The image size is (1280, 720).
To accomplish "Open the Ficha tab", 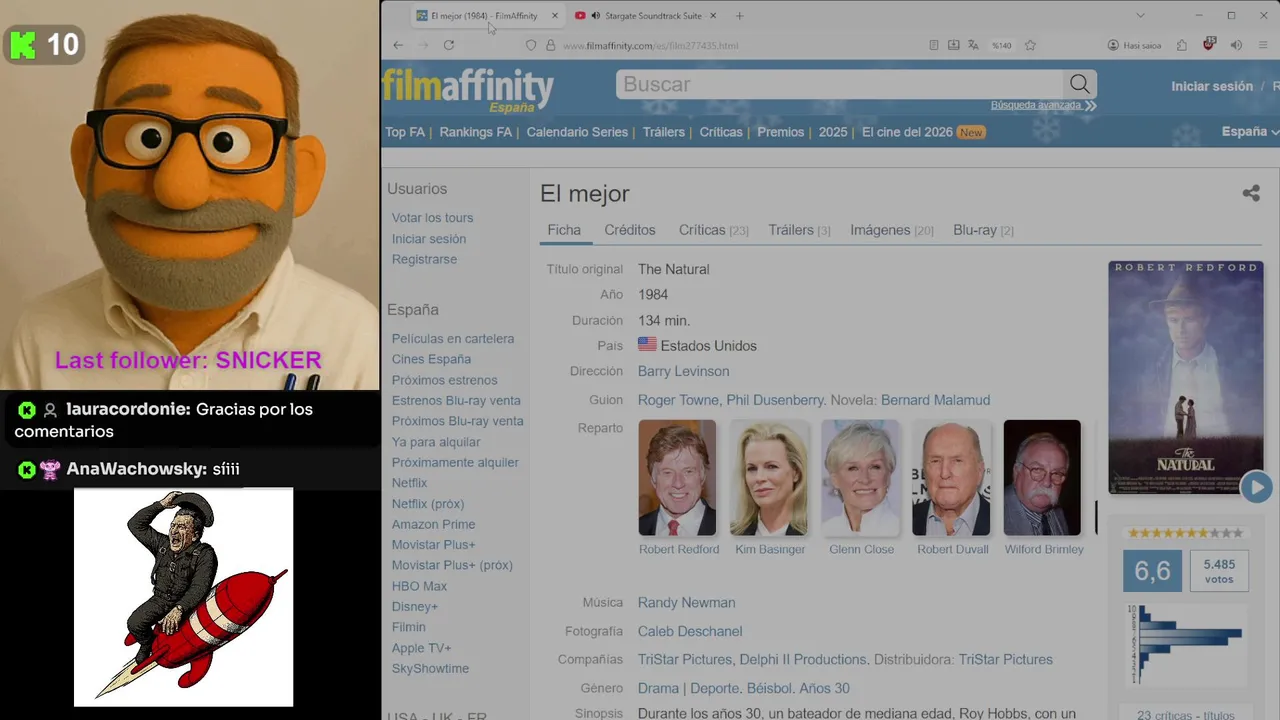I will tap(564, 230).
